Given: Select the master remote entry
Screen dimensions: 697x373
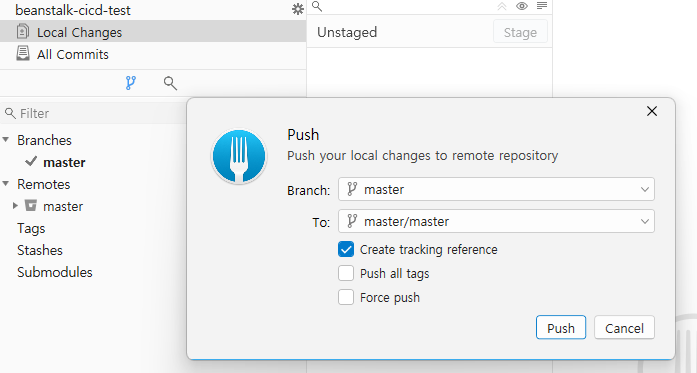Looking at the screenshot, I should pyautogui.click(x=63, y=206).
